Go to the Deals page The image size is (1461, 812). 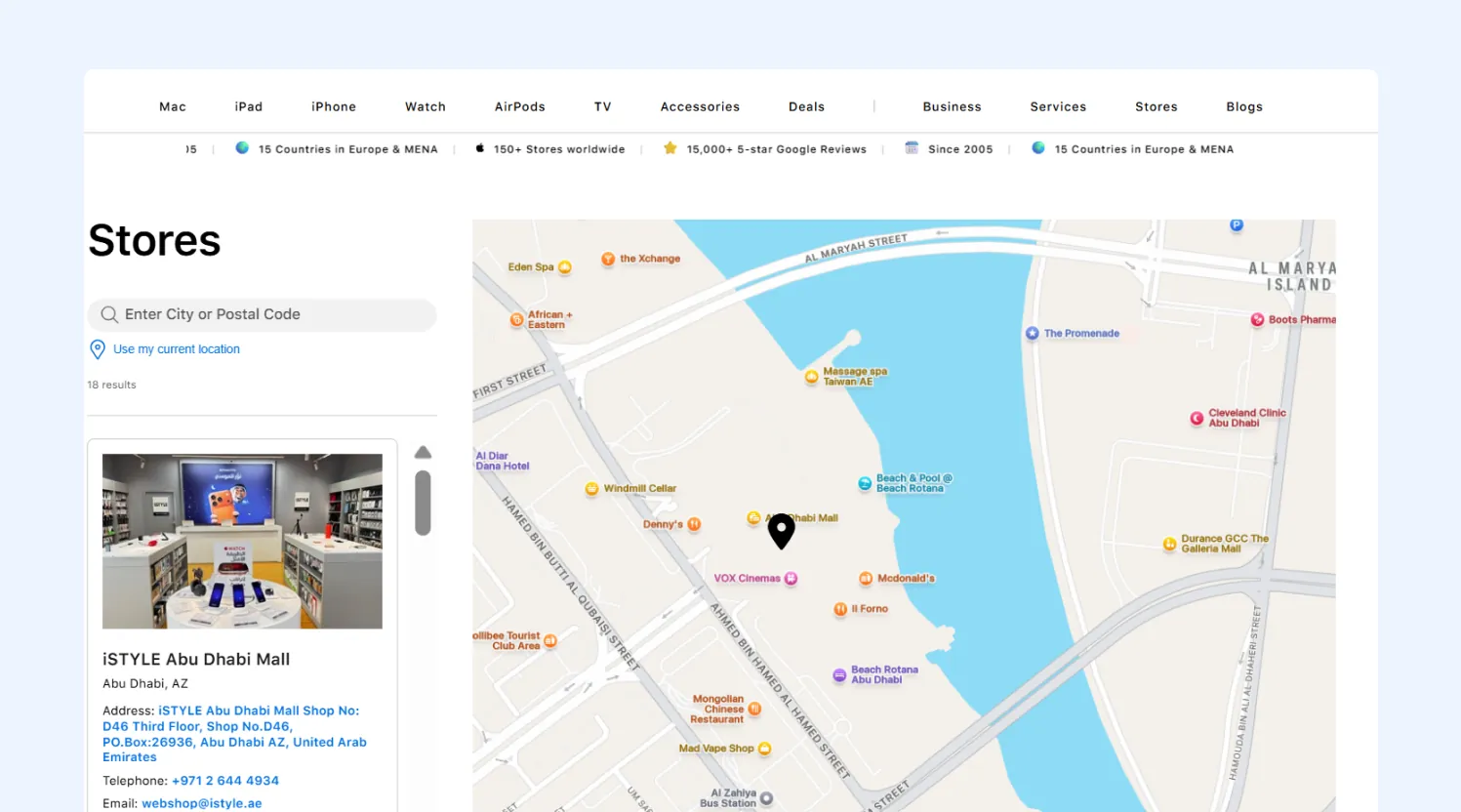[806, 107]
